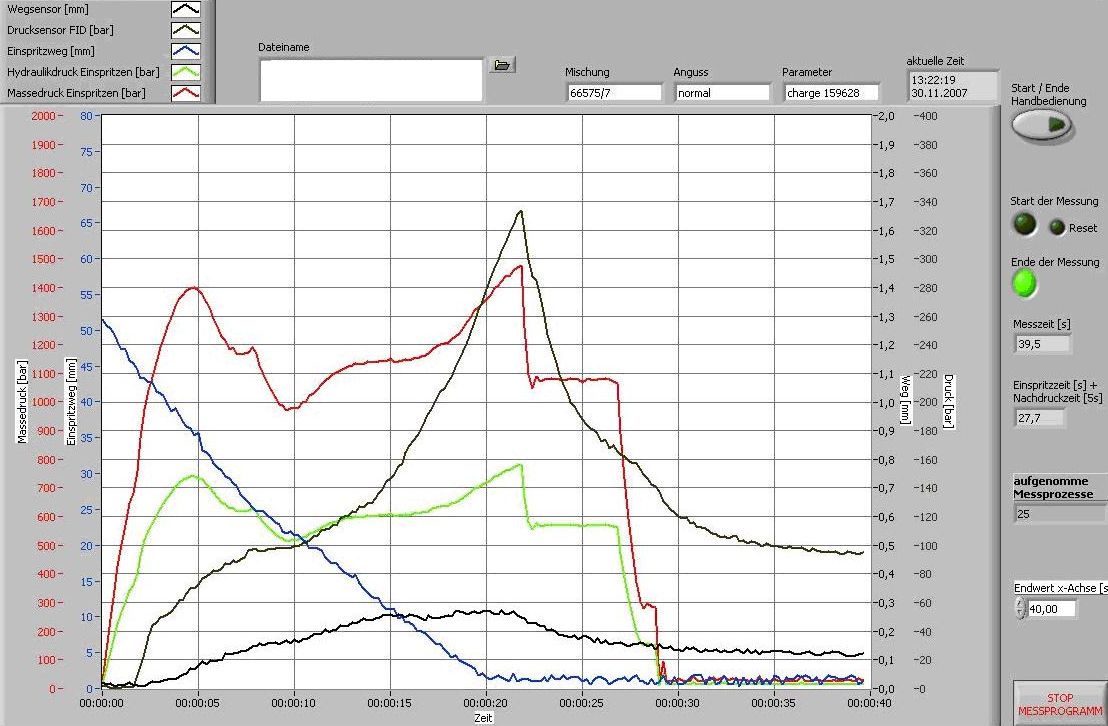
Task: Click the -400 Druck axis maximum value
Action: pos(926,116)
